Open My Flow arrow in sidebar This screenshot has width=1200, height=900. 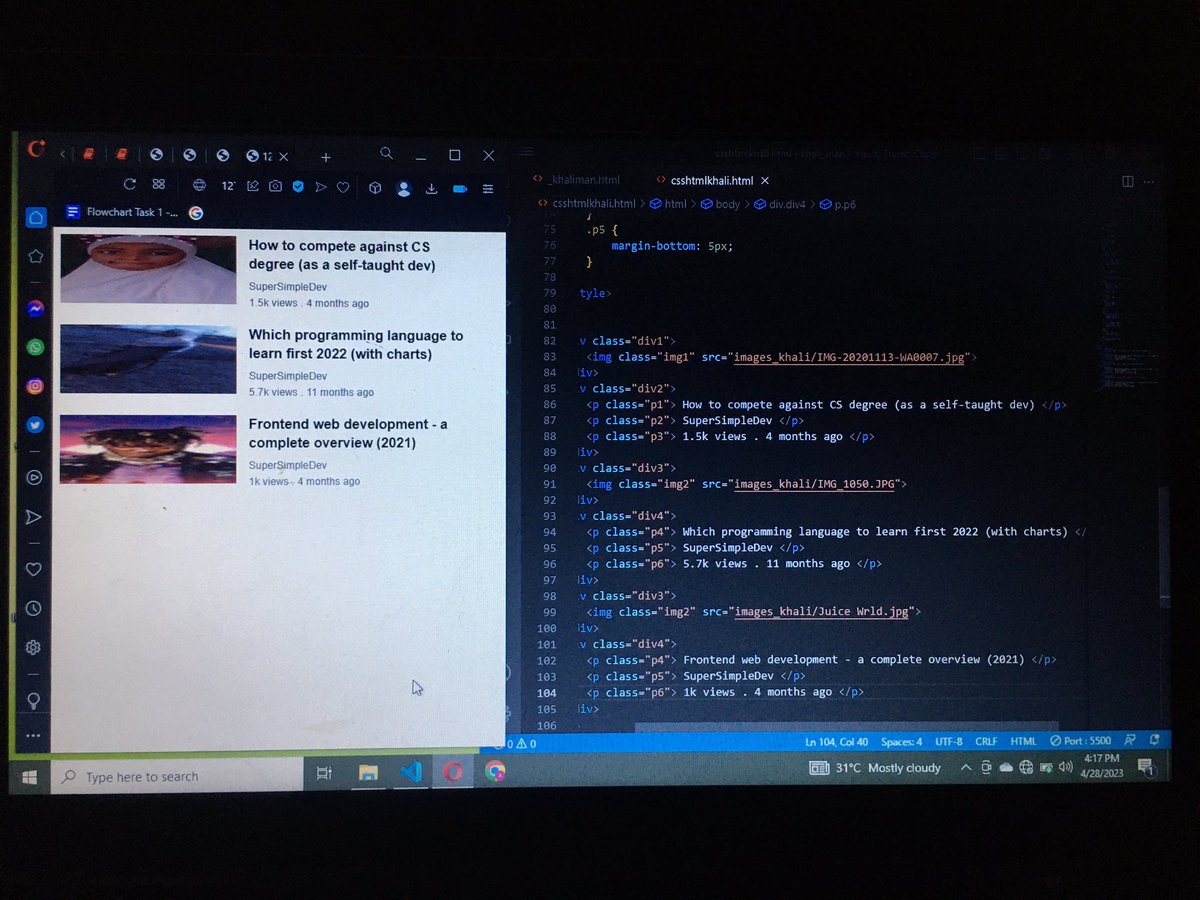point(33,517)
